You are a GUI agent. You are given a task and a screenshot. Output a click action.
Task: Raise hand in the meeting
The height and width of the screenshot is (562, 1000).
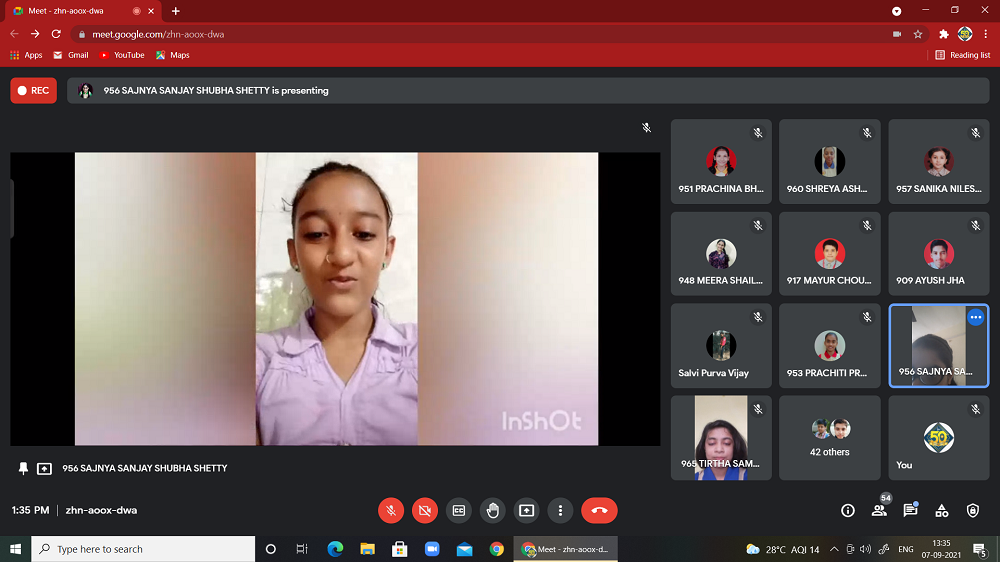pos(493,510)
